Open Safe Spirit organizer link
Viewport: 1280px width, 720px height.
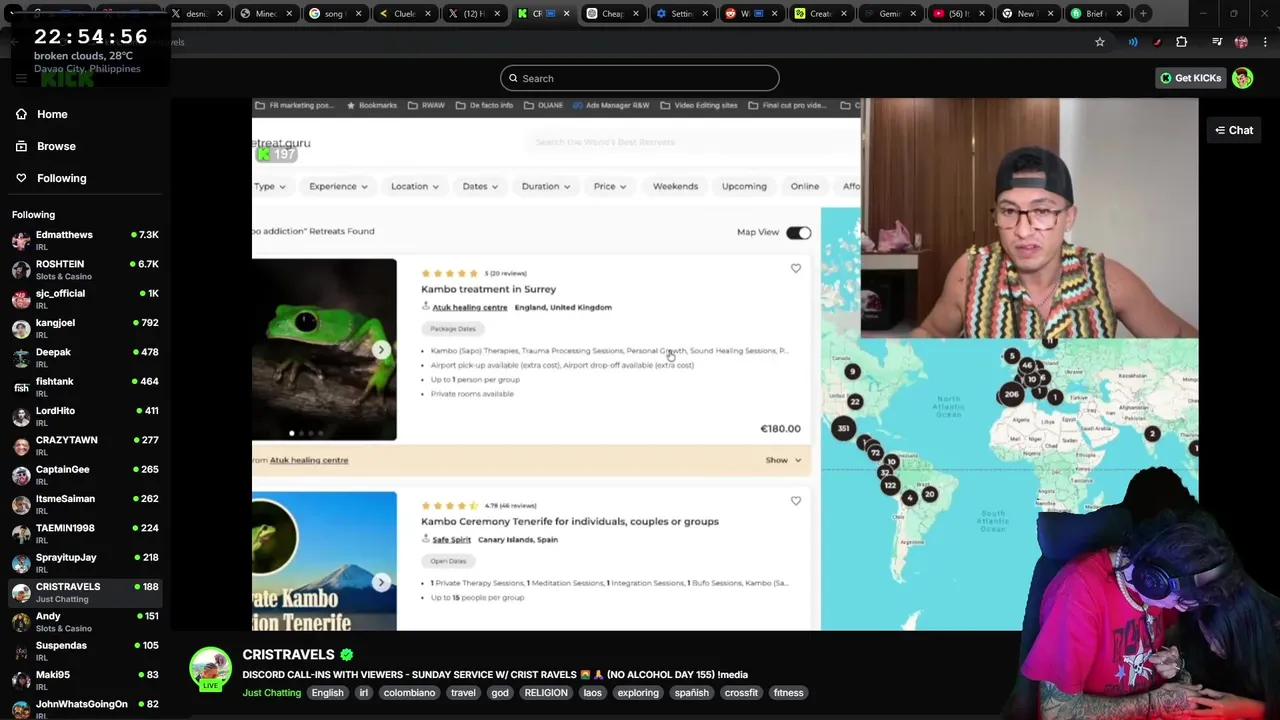[451, 539]
